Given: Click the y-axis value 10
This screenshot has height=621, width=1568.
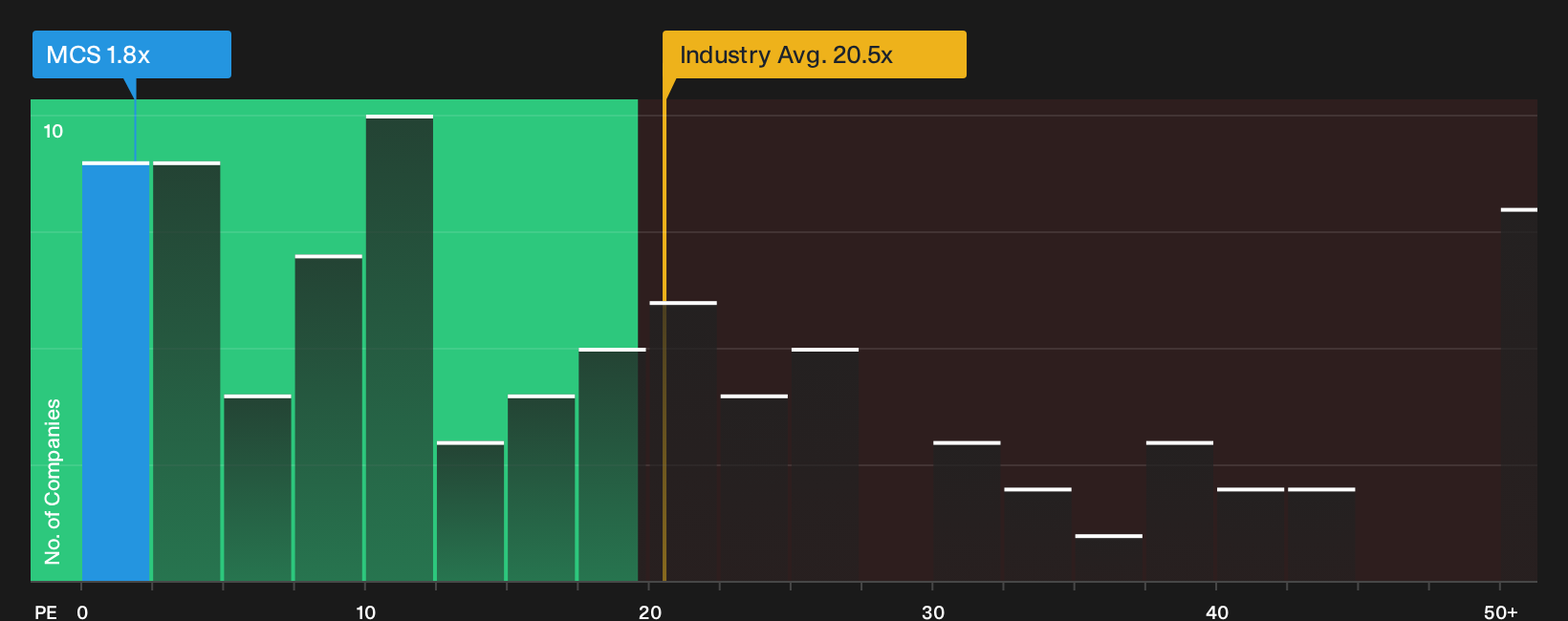Looking at the screenshot, I should [x=54, y=131].
